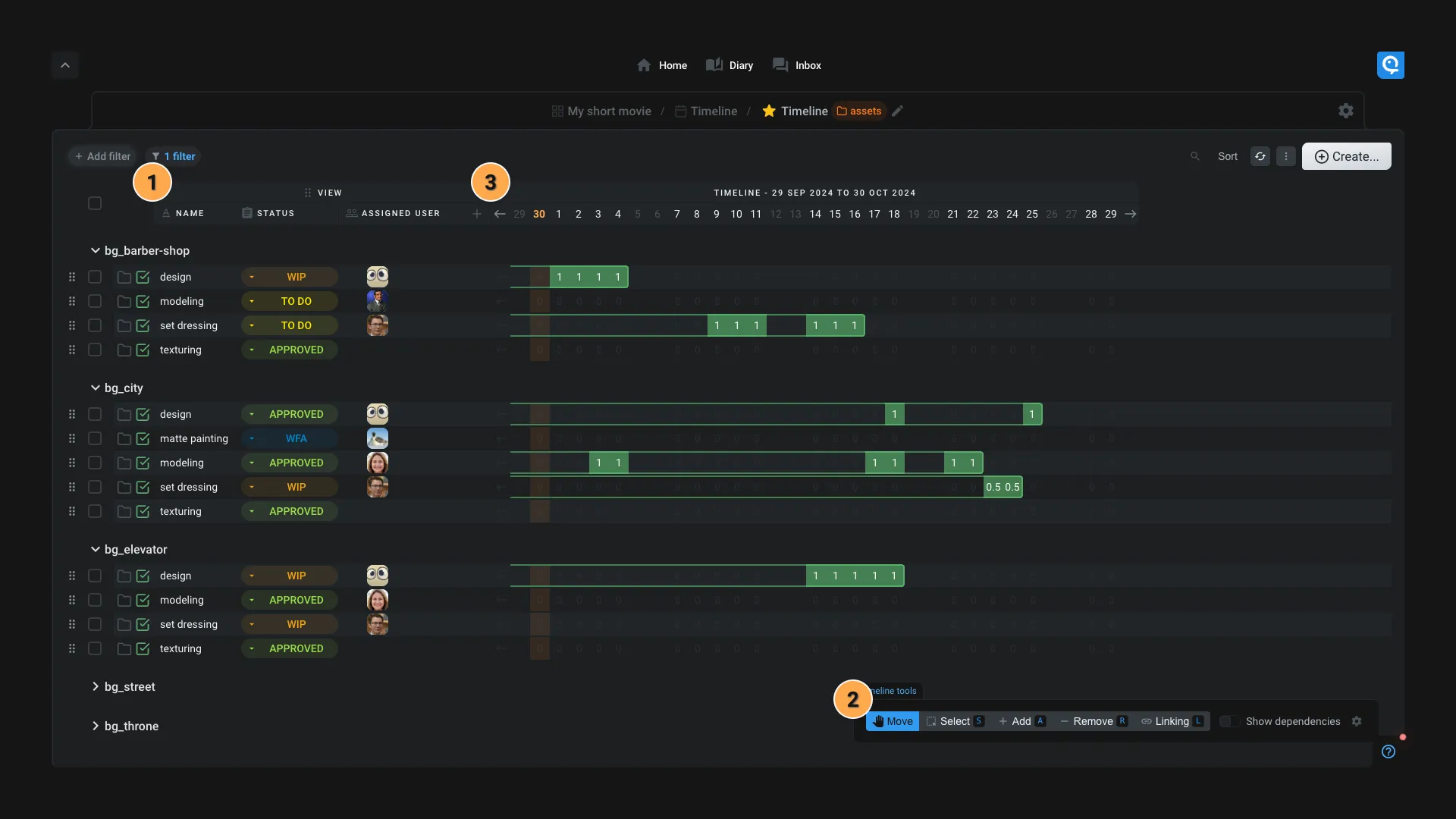Click the search magnifier icon
The height and width of the screenshot is (819, 1456).
click(1195, 156)
